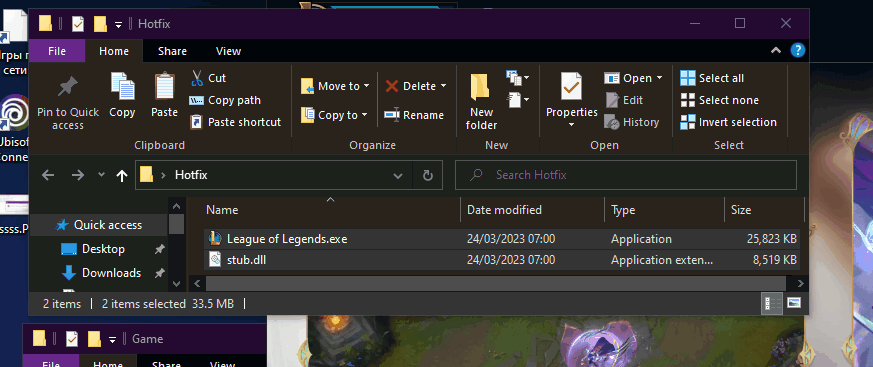Screen dimensions: 873x367
Task: Click New folder icon in Hotfix title bar
Action: pyautogui.click(x=100, y=24)
